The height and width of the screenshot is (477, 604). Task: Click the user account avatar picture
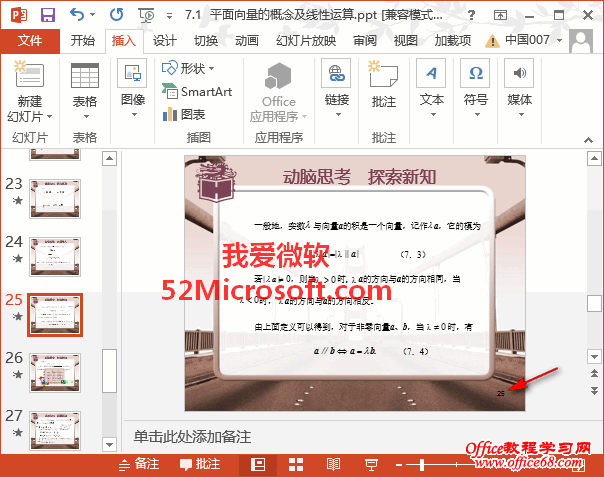click(581, 42)
